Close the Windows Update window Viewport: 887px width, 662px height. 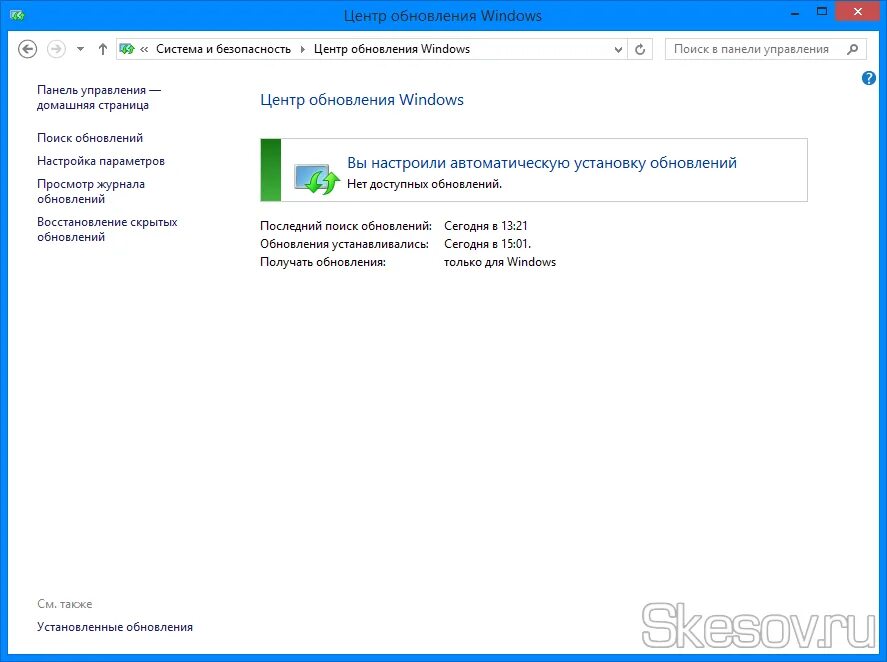tap(858, 11)
